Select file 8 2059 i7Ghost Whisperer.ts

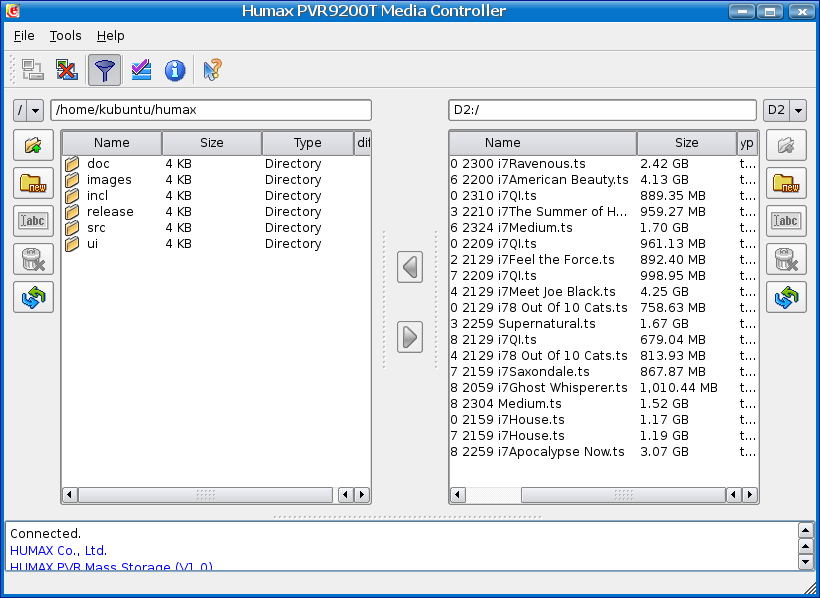click(539, 388)
